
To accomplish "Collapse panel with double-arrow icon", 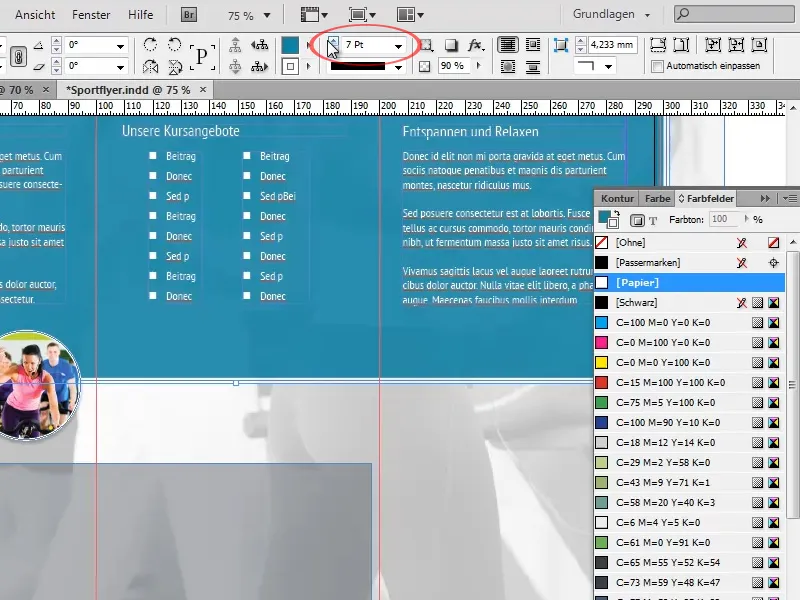I will [765, 198].
